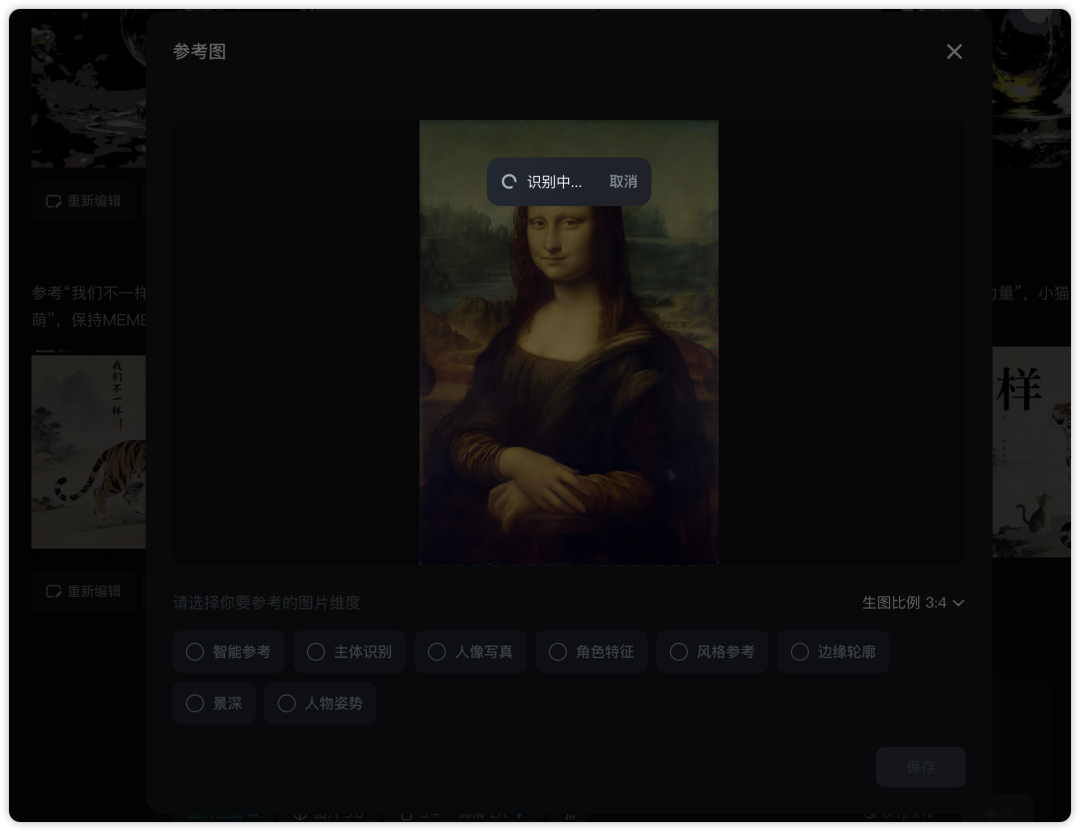The height and width of the screenshot is (831, 1080).
Task: Close the 参考图 dialog with the X
Action: coord(954,52)
